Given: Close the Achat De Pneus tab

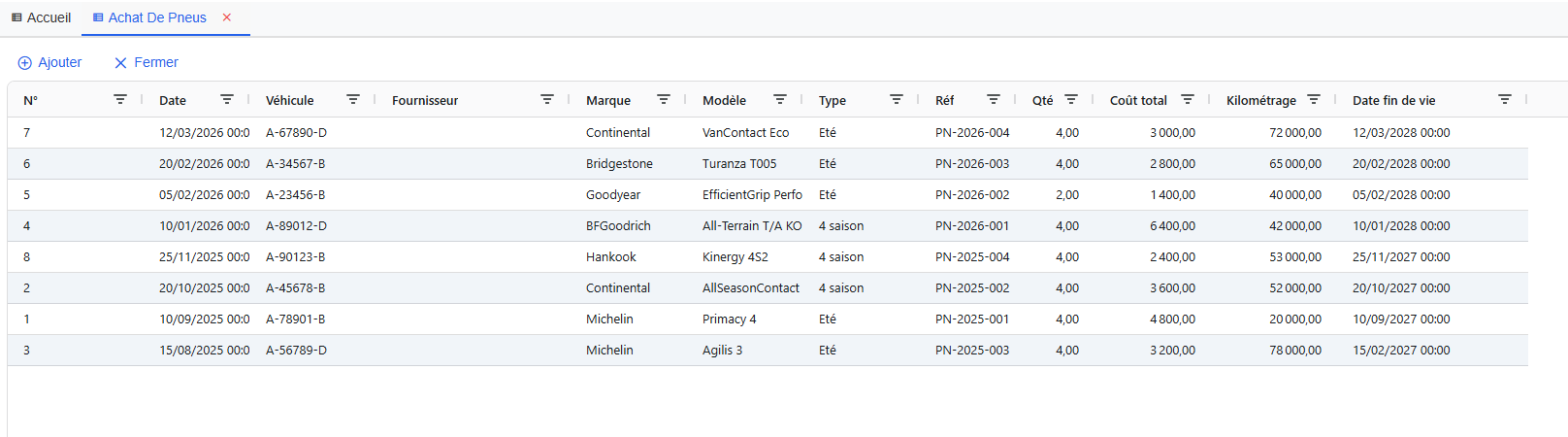Looking at the screenshot, I should click(227, 17).
